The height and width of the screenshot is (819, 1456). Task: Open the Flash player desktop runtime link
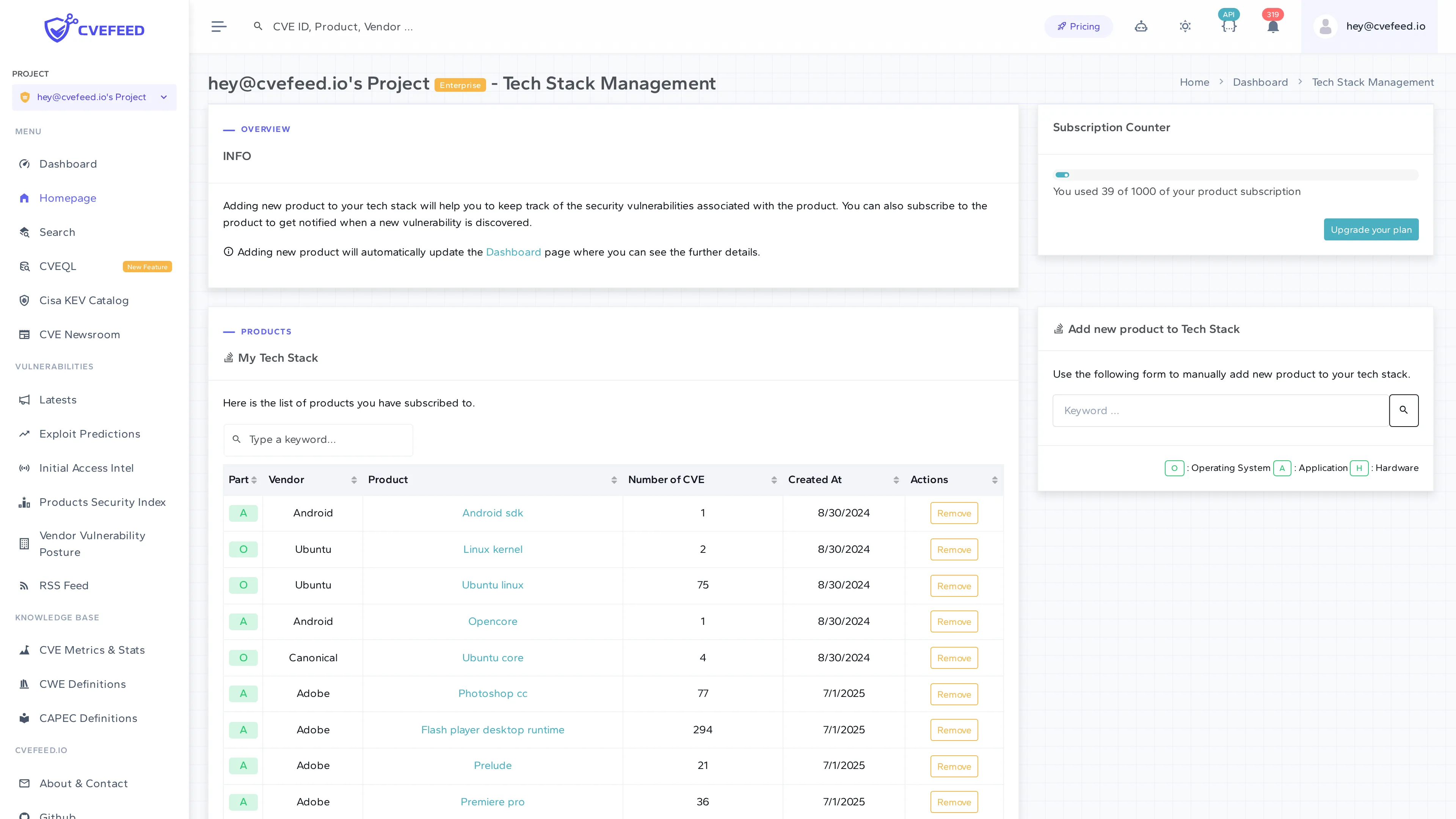click(492, 730)
